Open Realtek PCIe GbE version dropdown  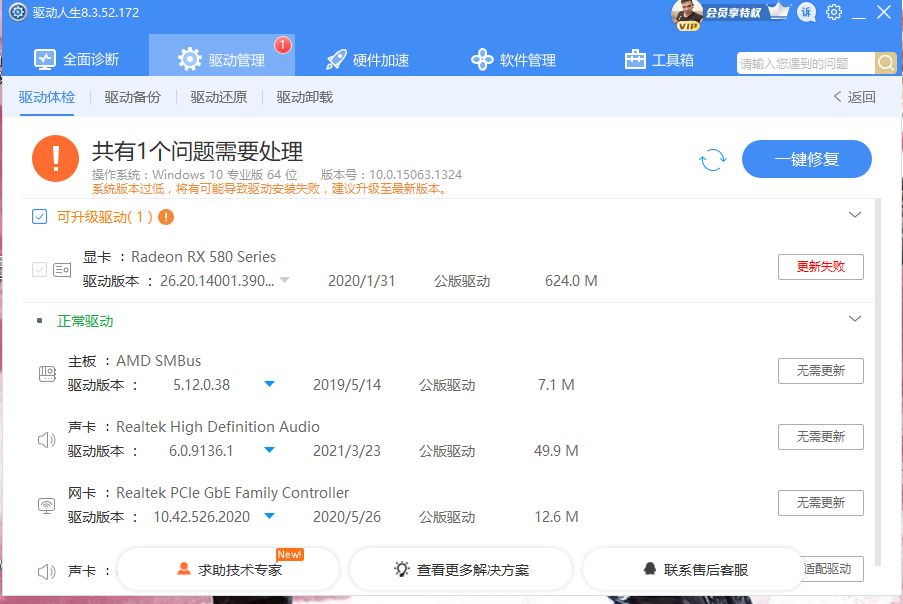coord(270,516)
